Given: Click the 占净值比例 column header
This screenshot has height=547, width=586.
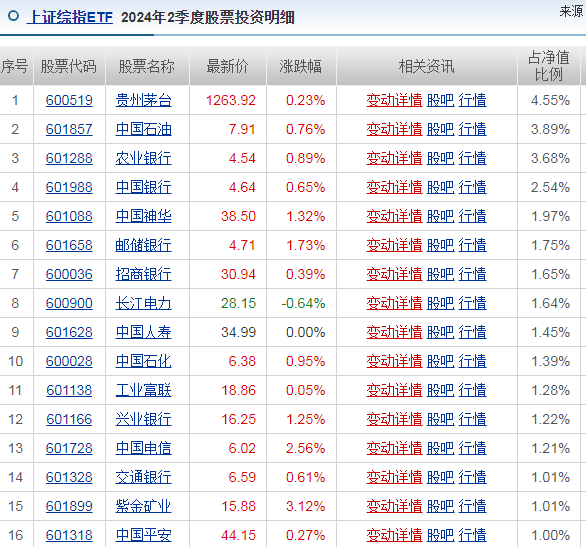Looking at the screenshot, I should pos(549,66).
